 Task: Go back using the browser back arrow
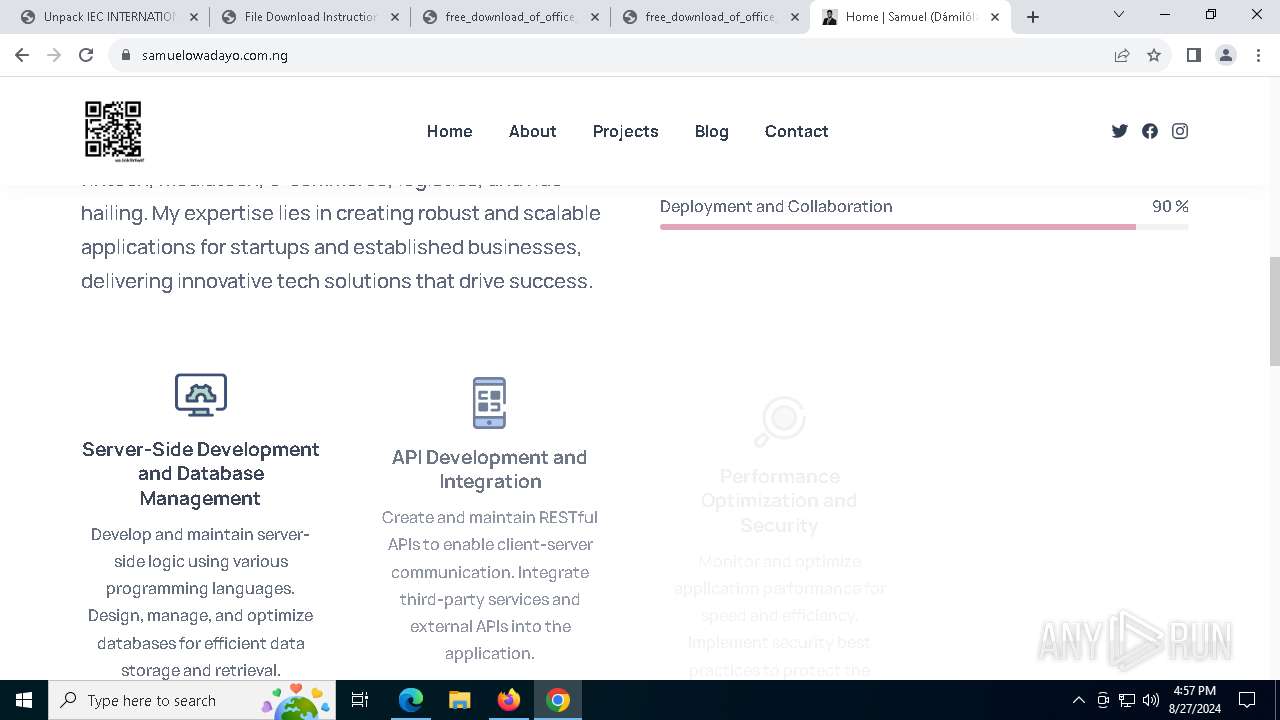click(22, 55)
